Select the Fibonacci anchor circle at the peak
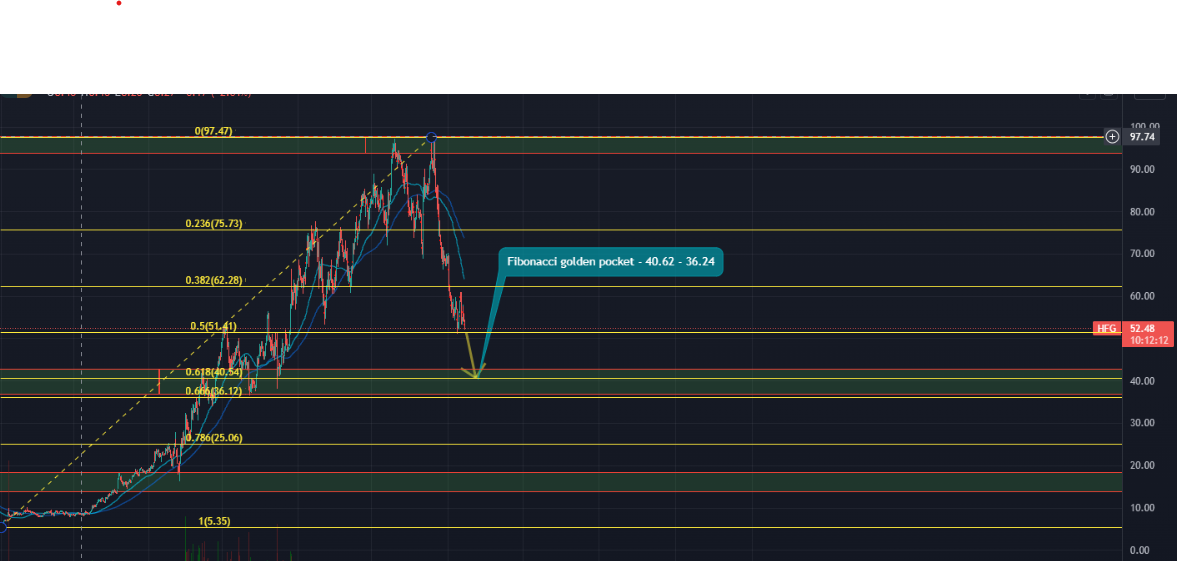Viewport: 1177px width, 561px height. tap(431, 137)
